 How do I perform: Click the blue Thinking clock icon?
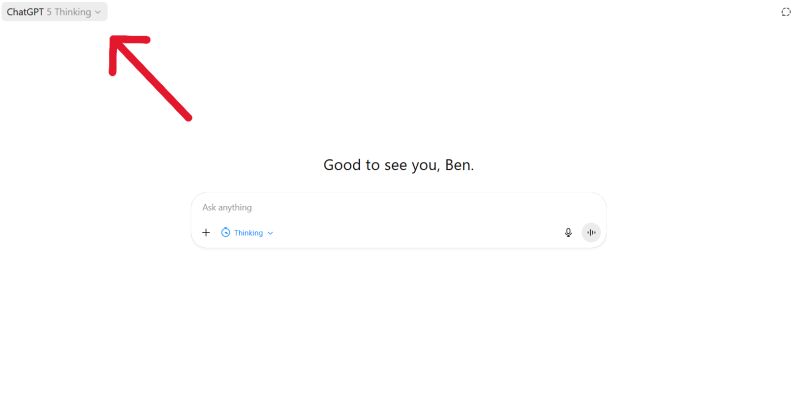pyautogui.click(x=226, y=233)
